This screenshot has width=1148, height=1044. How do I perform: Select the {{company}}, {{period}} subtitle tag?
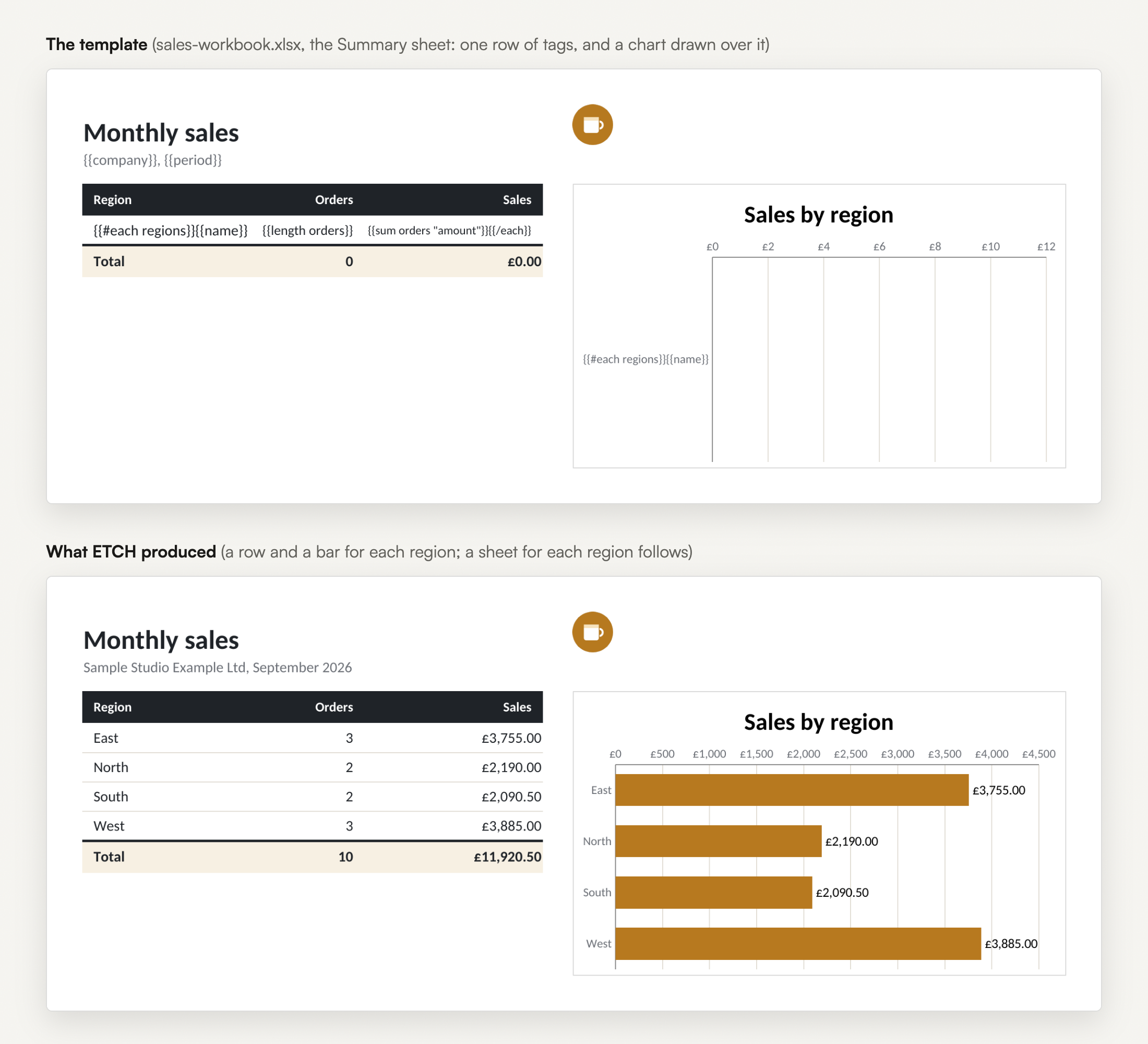coord(152,160)
